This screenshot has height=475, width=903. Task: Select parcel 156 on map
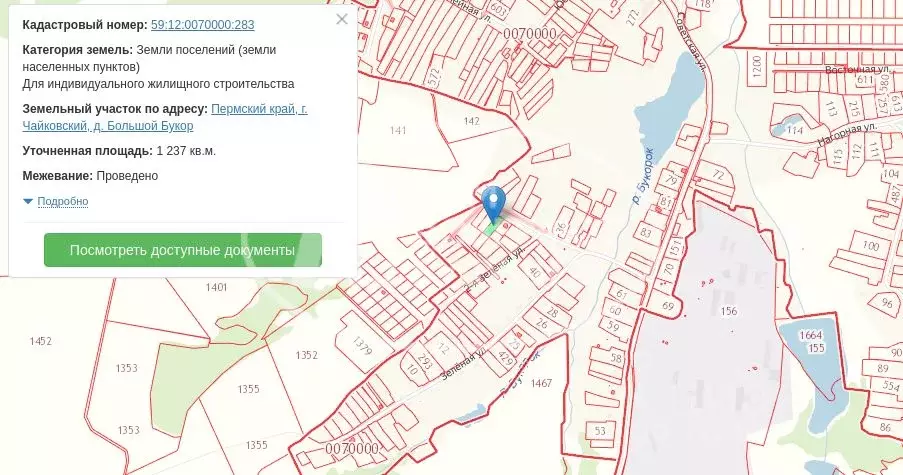pos(729,311)
